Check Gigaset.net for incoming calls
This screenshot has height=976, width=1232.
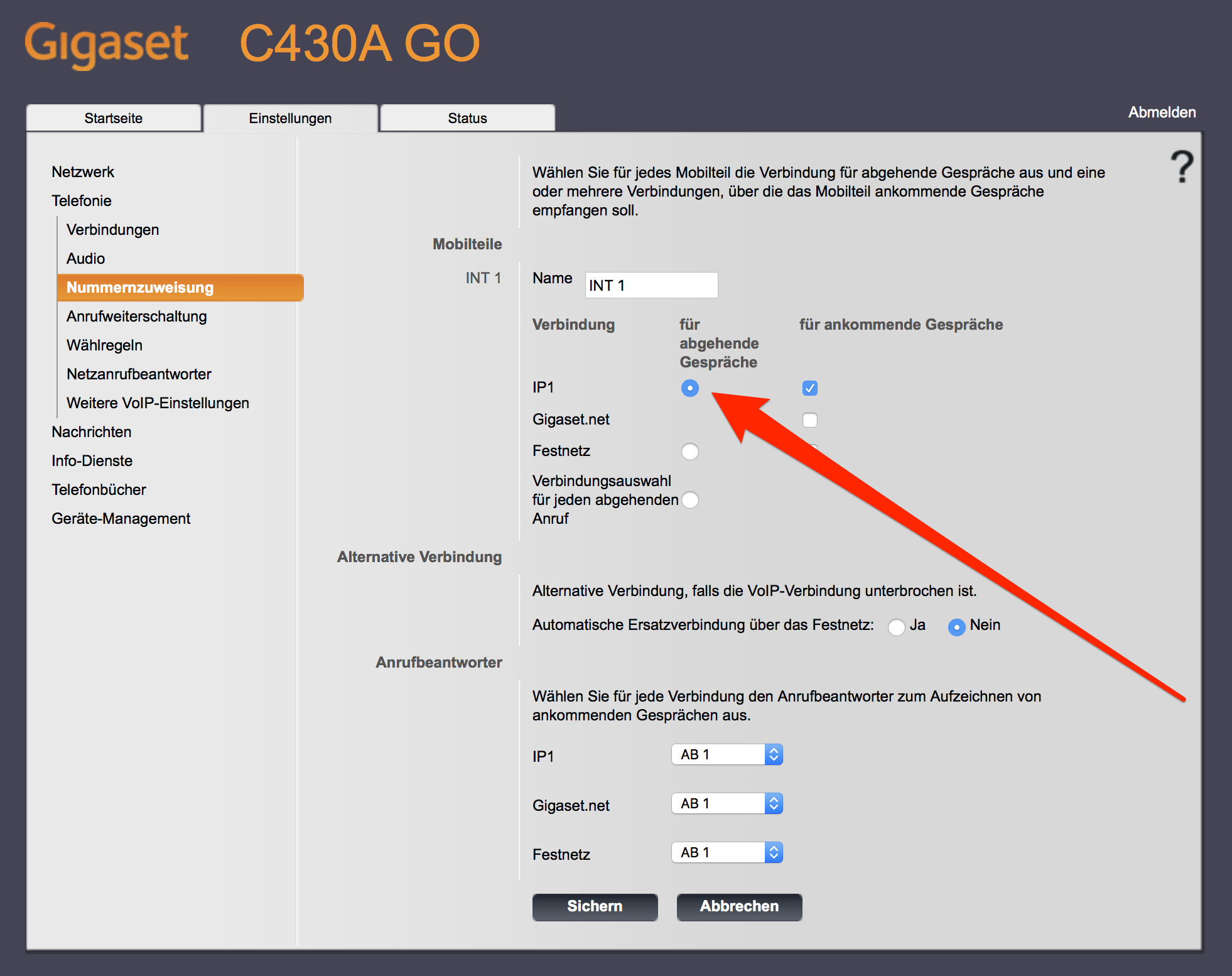click(x=810, y=420)
